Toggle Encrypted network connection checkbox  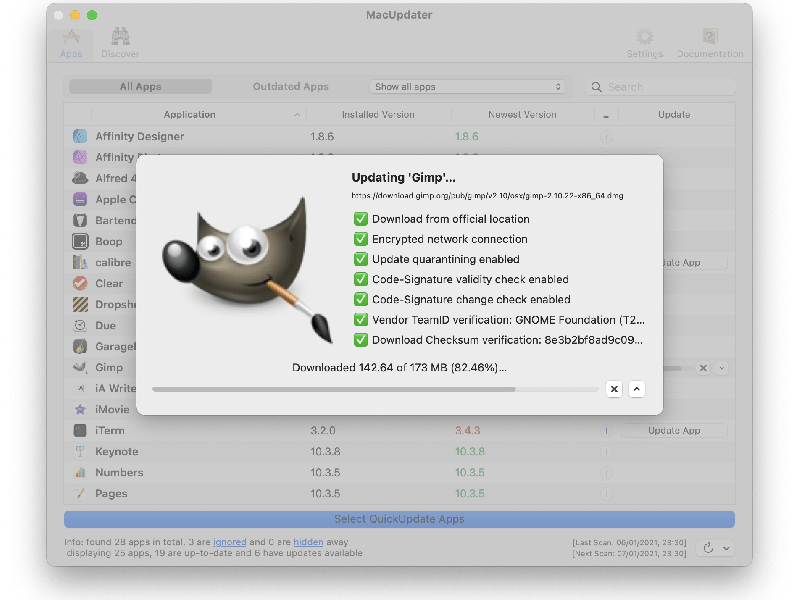pyautogui.click(x=361, y=239)
